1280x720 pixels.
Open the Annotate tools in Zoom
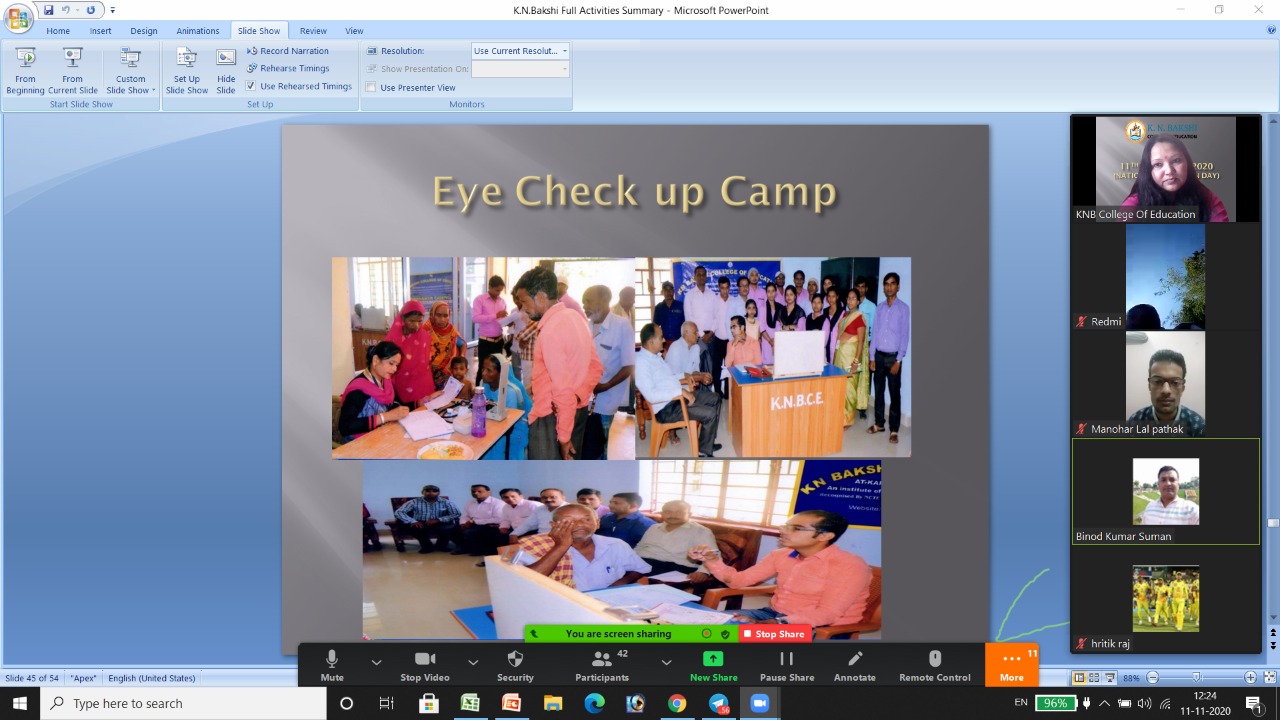[x=855, y=665]
